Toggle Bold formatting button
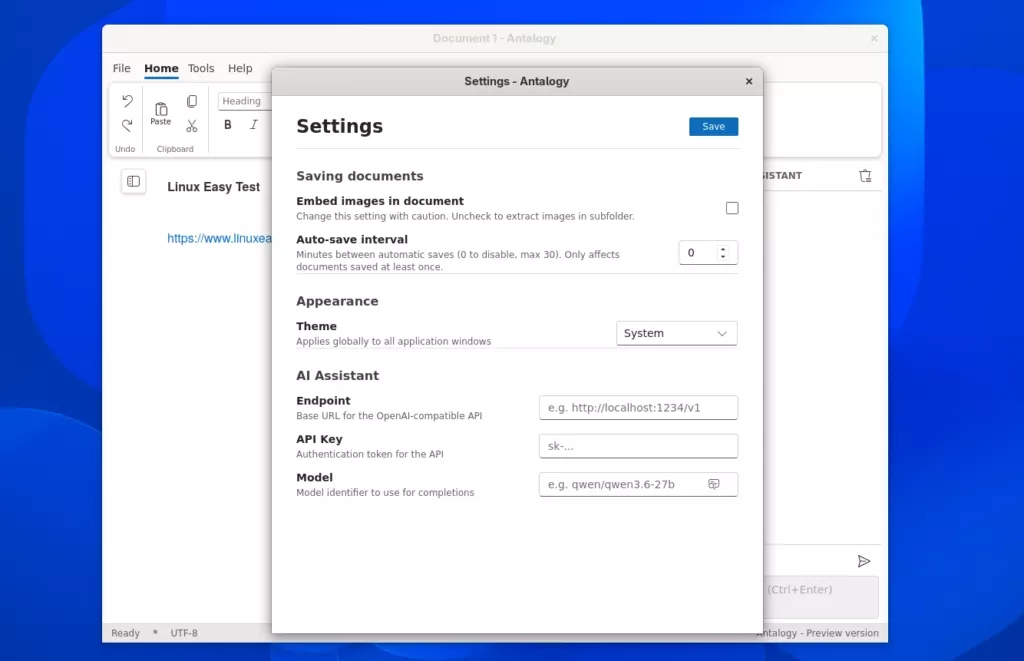 coord(228,125)
